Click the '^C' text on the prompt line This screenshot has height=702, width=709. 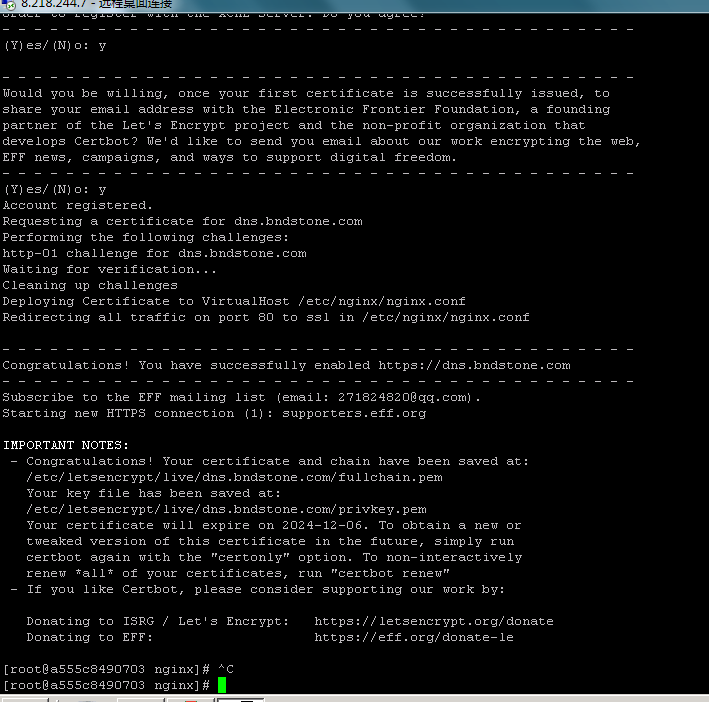(x=226, y=669)
